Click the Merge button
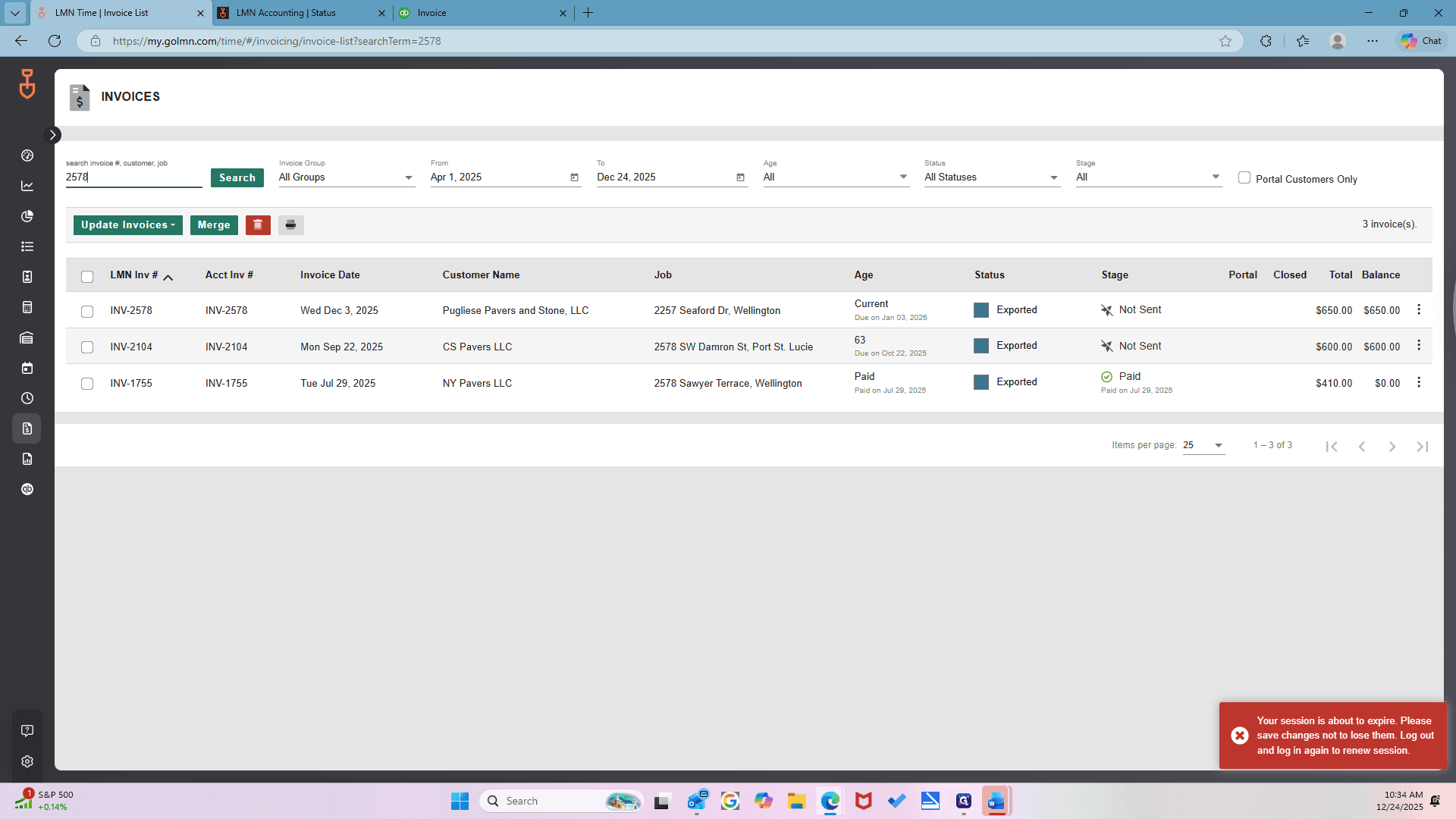 (x=214, y=224)
